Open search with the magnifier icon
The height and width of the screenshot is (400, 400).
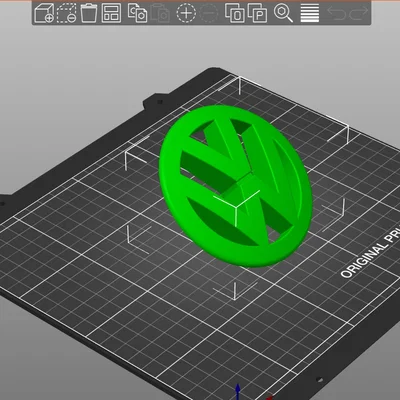point(283,13)
